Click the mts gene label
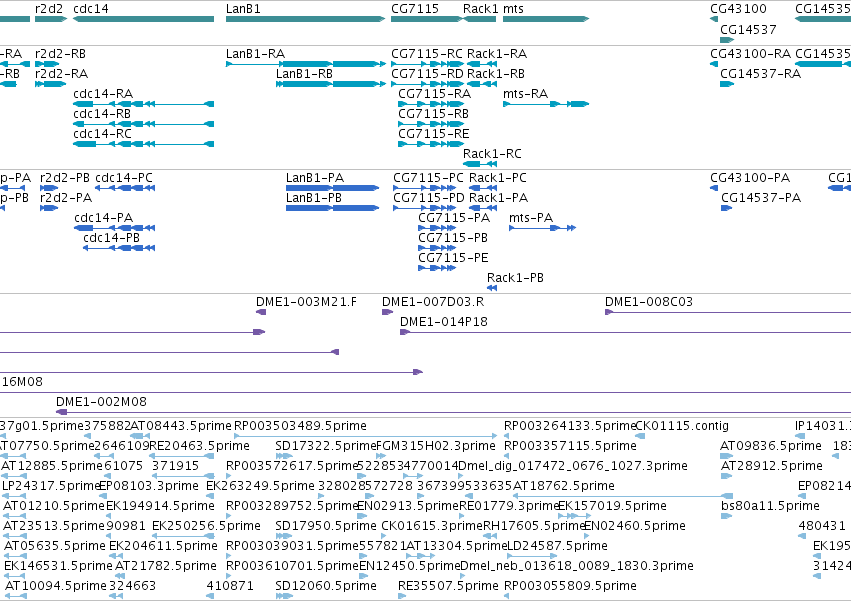The height and width of the screenshot is (601, 851). (x=513, y=9)
